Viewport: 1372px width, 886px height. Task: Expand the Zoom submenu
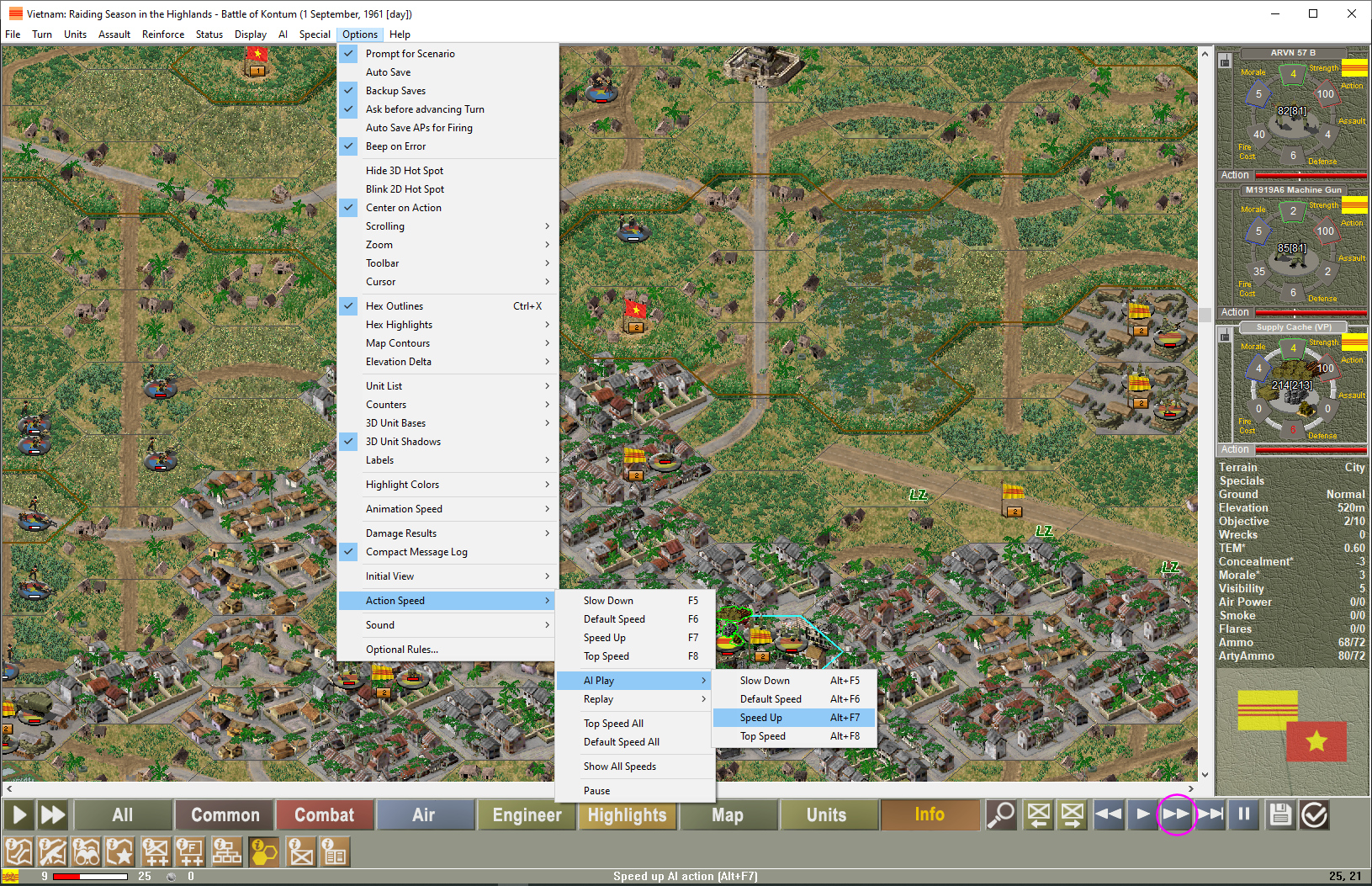[x=448, y=244]
